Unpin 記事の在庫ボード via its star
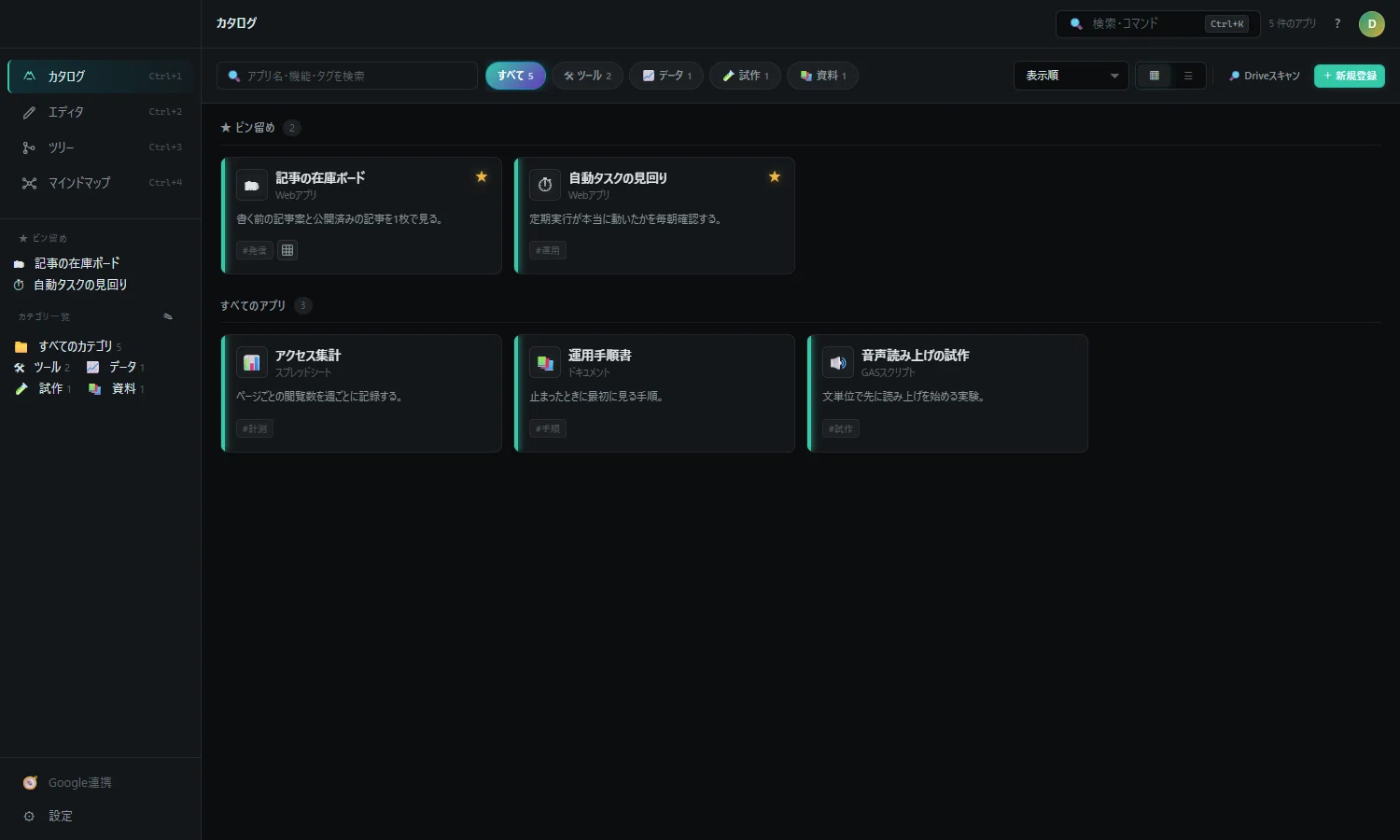 (482, 176)
